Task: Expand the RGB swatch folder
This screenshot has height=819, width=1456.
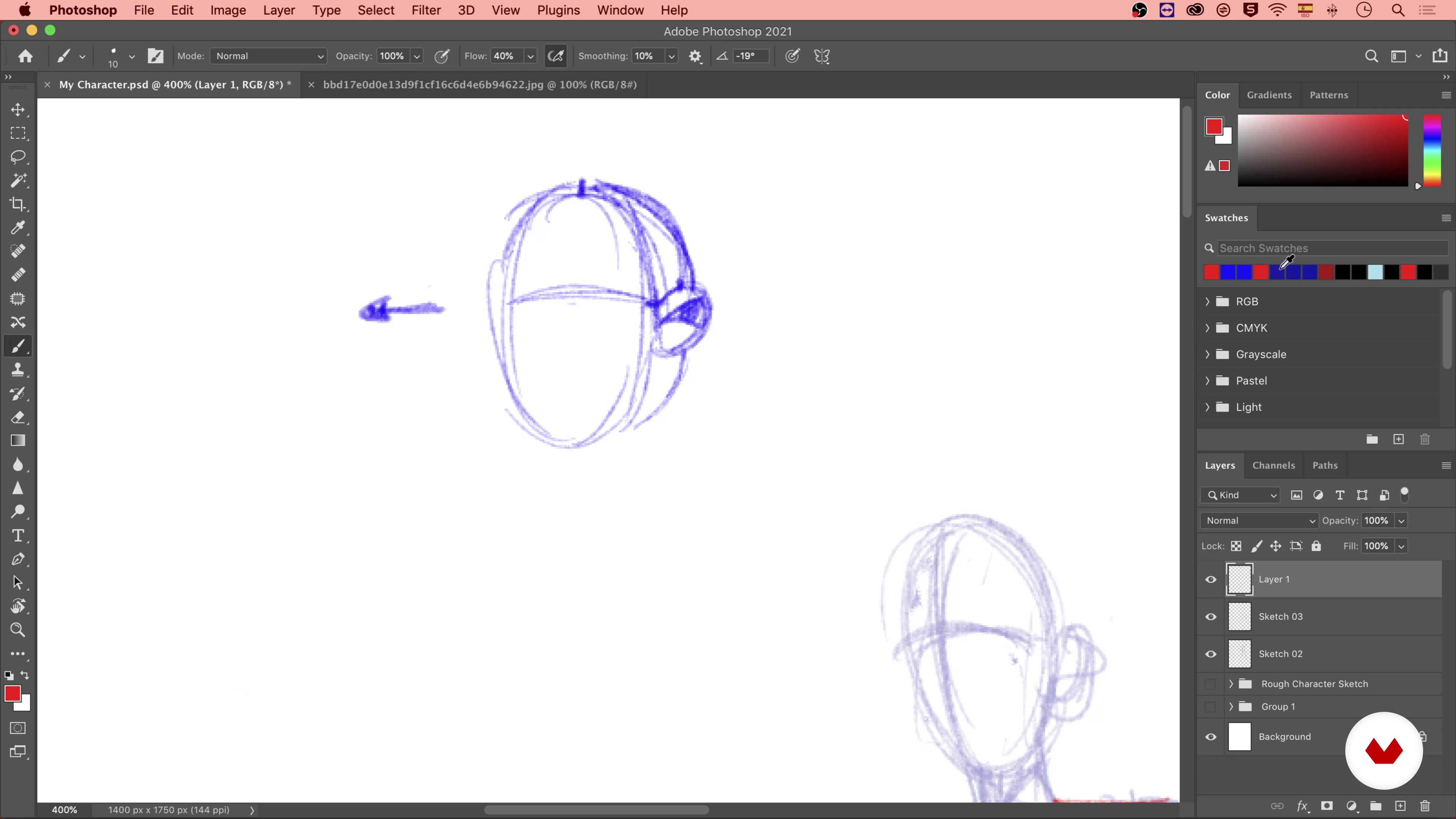Action: 1207,301
